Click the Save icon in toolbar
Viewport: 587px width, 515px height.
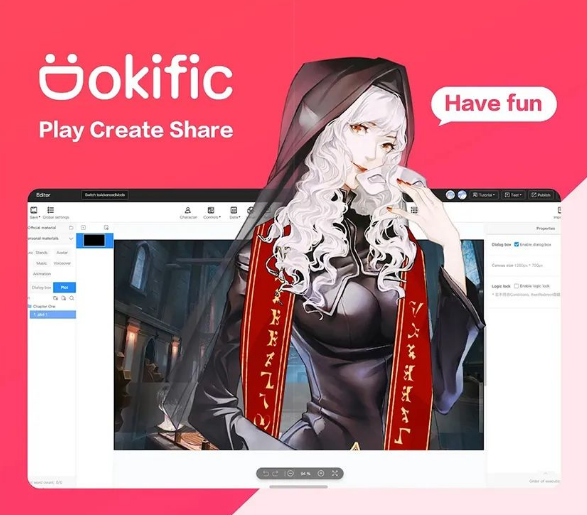pos(34,210)
